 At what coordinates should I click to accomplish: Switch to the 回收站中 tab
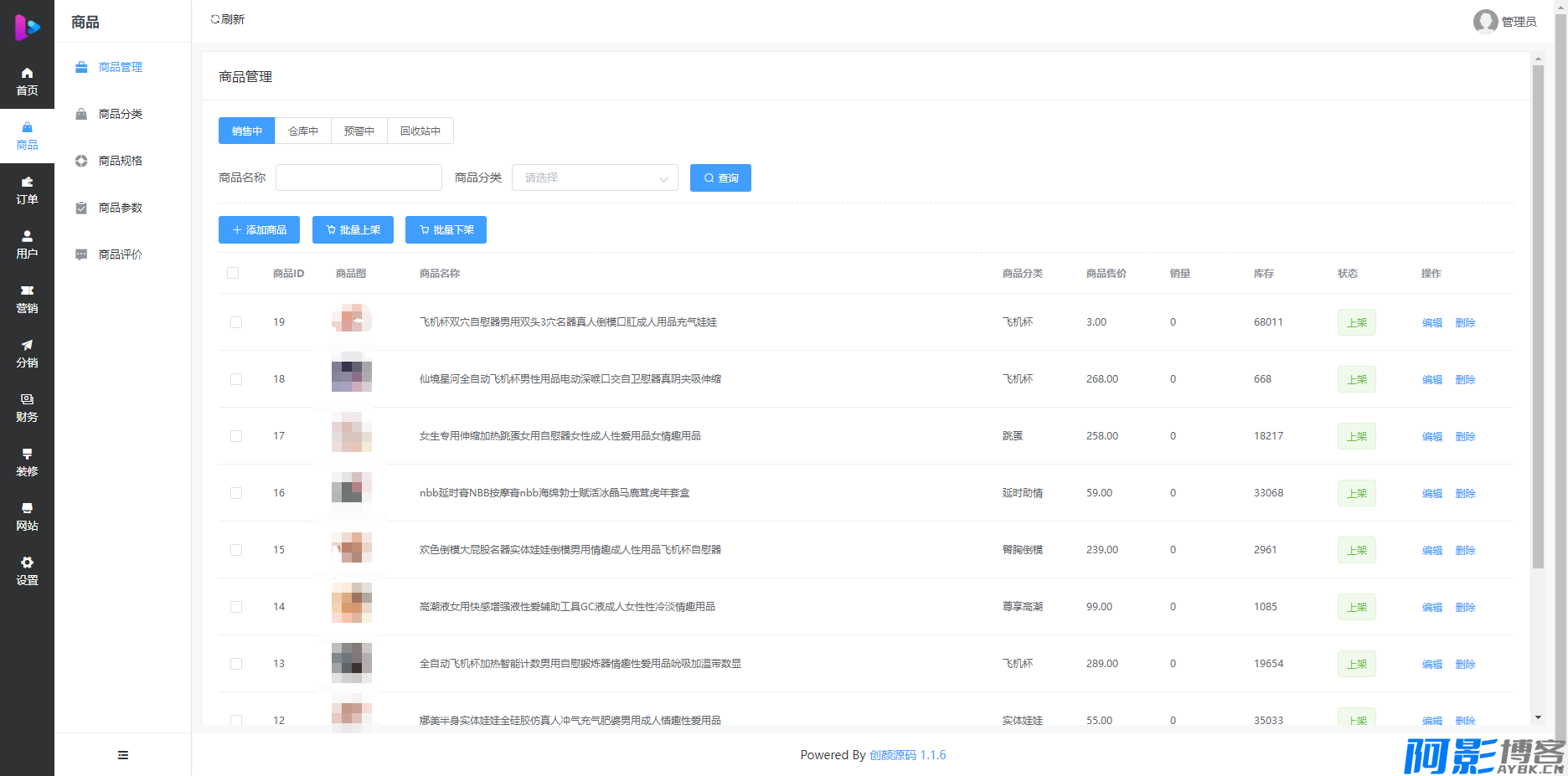[420, 131]
